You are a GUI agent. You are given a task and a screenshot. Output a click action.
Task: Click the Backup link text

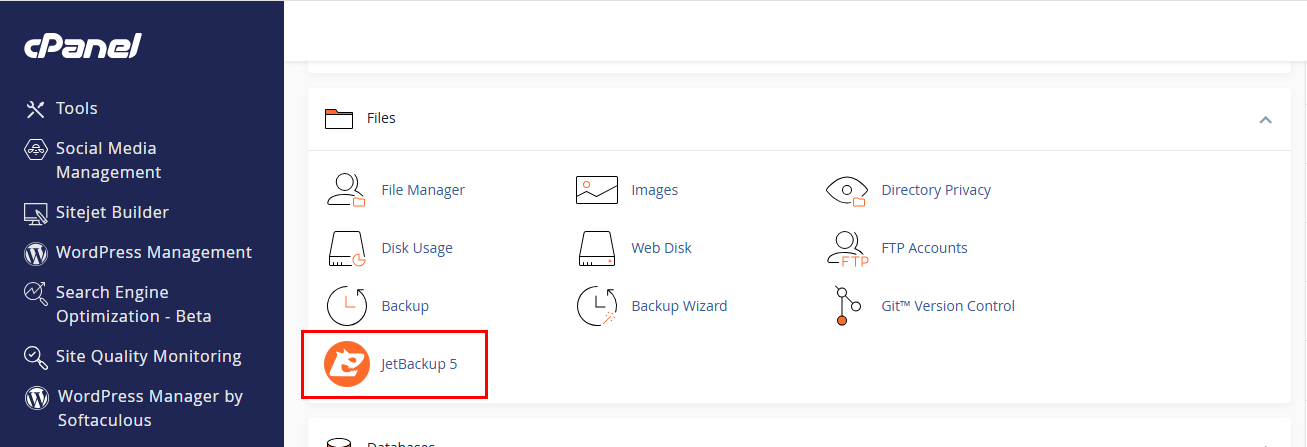coord(405,306)
